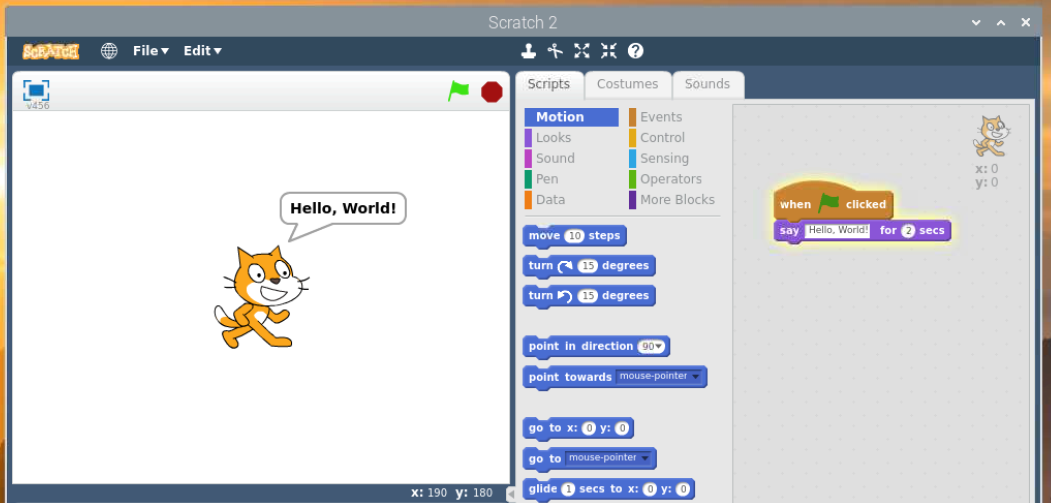This screenshot has width=1051, height=503.
Task: Select the Grow sprite tool
Action: click(582, 51)
